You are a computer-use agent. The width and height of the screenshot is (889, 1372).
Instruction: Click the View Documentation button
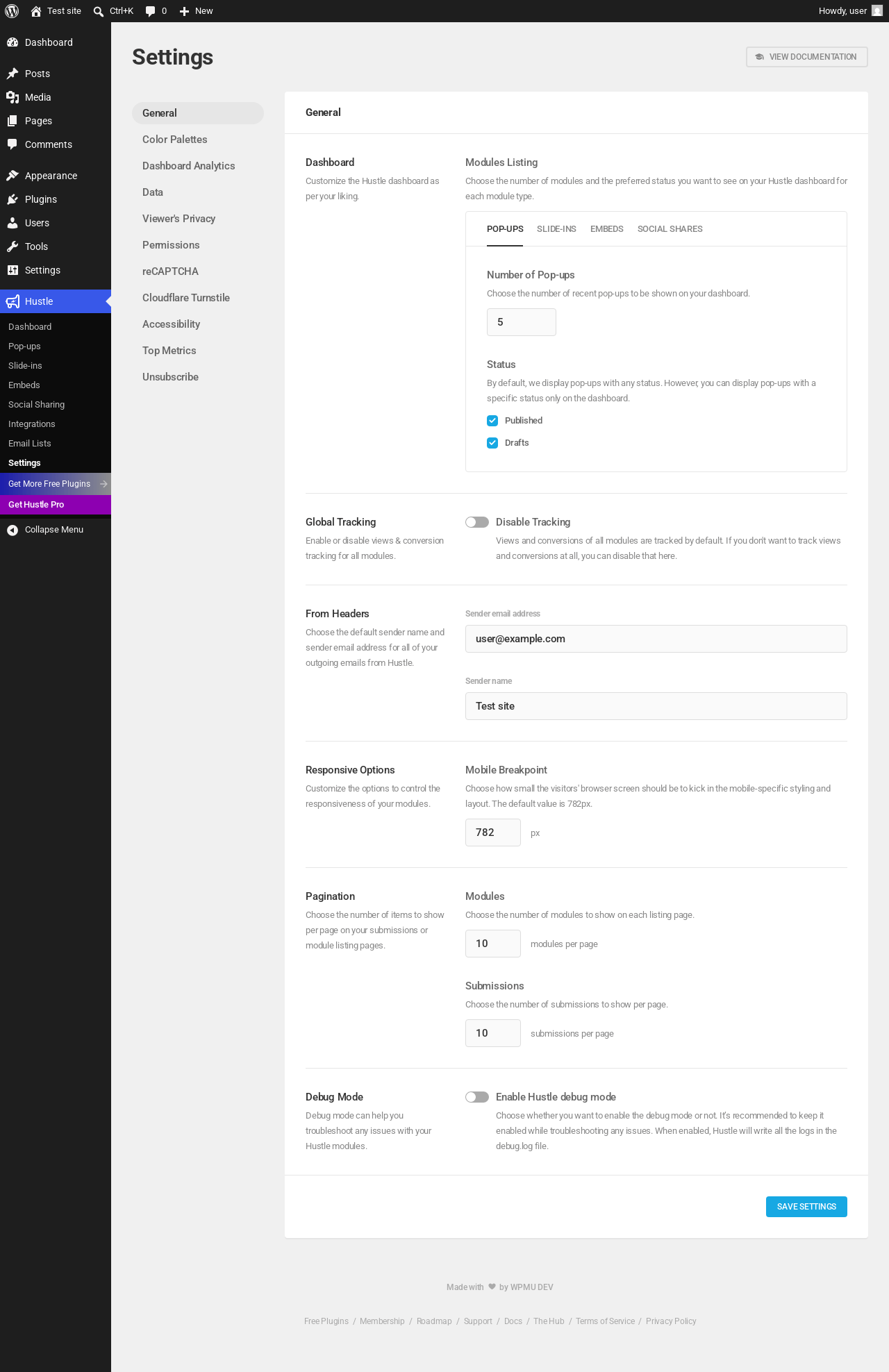point(807,57)
